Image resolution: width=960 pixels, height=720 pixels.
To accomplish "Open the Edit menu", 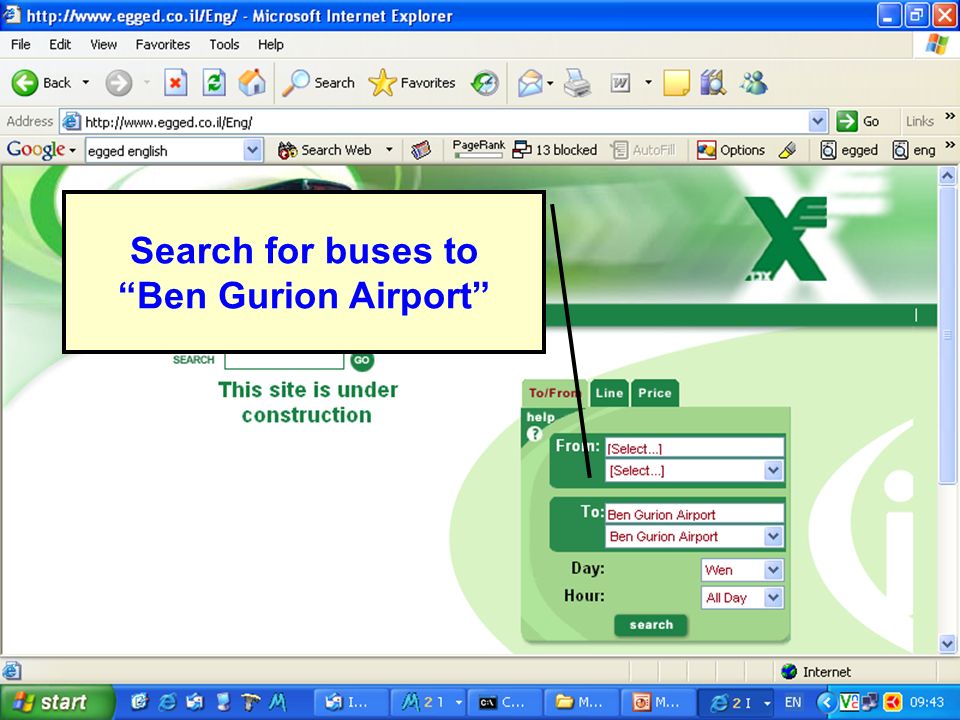I will click(60, 45).
